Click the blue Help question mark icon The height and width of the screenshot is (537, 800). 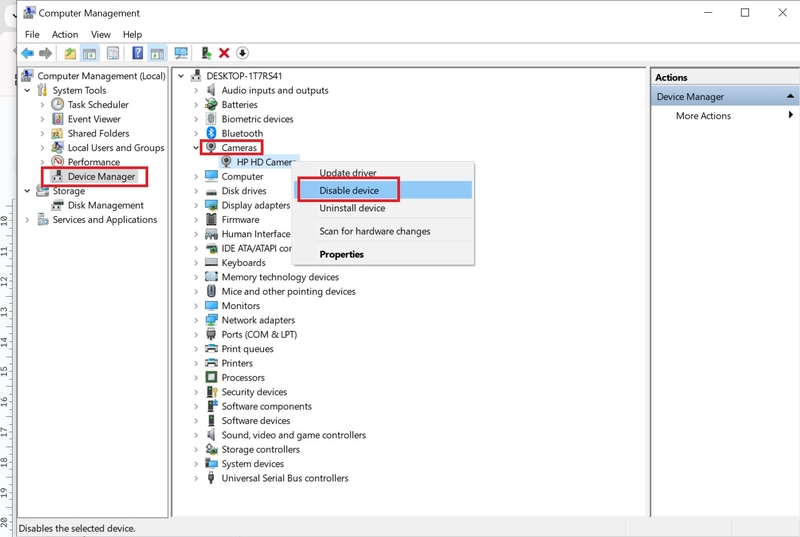tap(137, 53)
